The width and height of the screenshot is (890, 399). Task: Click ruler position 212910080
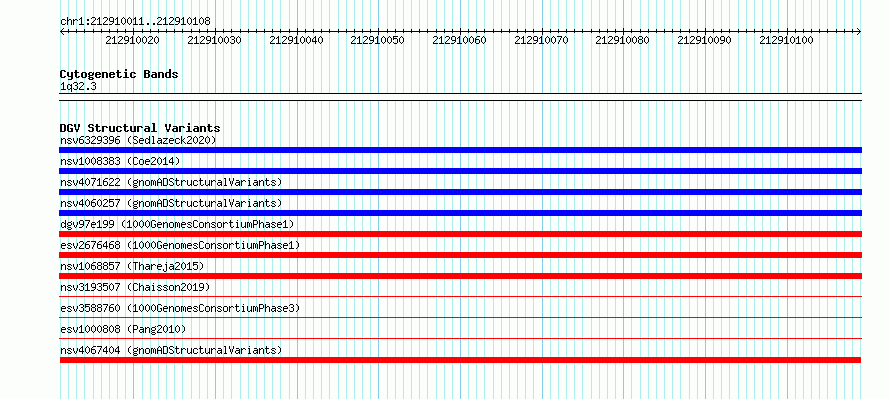(x=623, y=40)
